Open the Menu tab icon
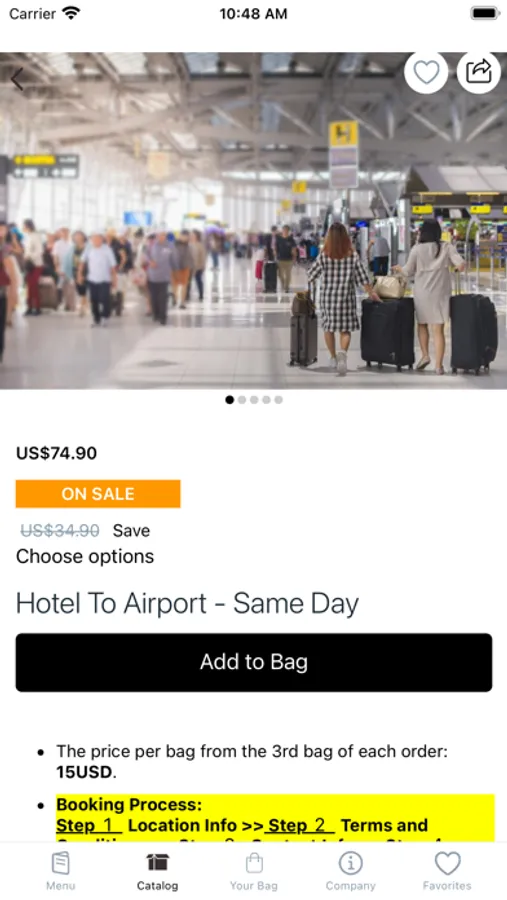 click(60, 863)
